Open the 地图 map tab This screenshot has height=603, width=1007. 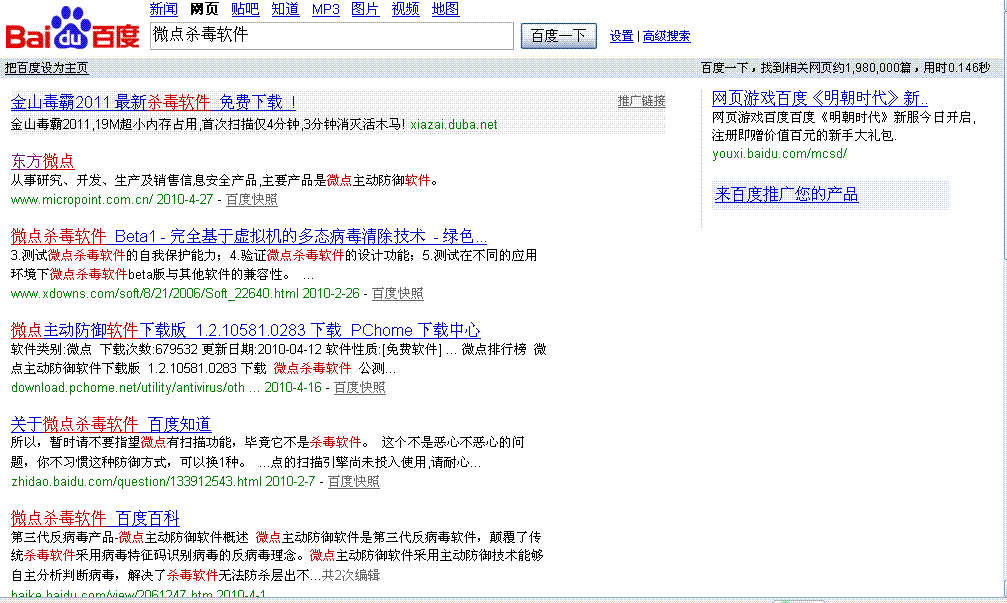(446, 9)
